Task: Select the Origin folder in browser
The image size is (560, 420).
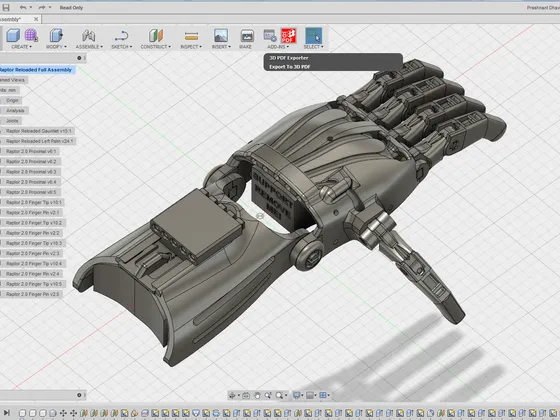Action: (x=12, y=100)
